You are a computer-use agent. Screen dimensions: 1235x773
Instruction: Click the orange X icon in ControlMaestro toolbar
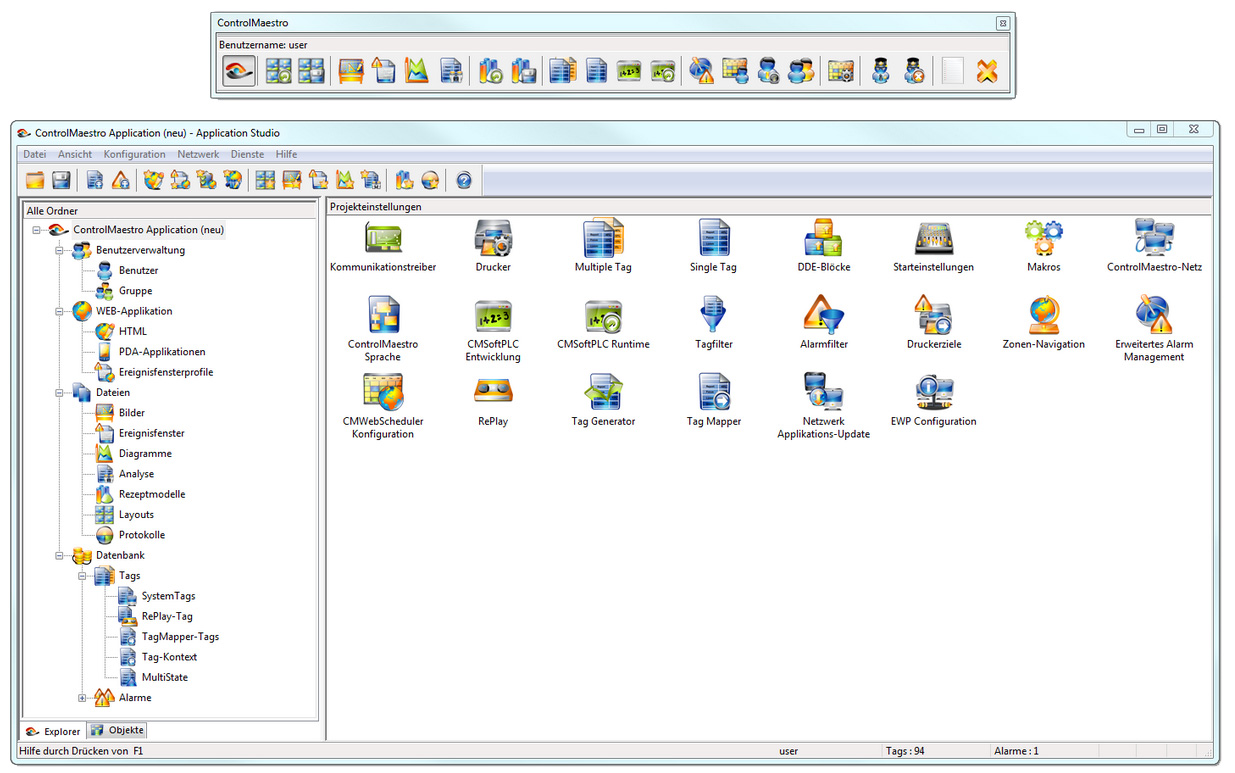point(987,71)
